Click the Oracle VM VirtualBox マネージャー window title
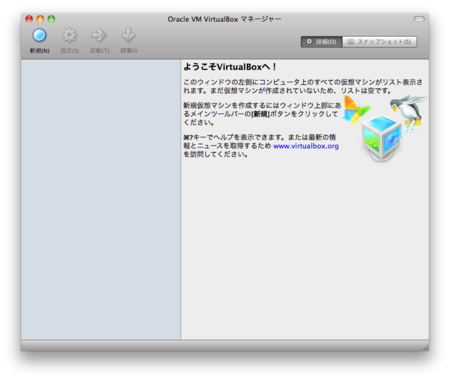Viewport: 450px width, 380px height. 224,19
